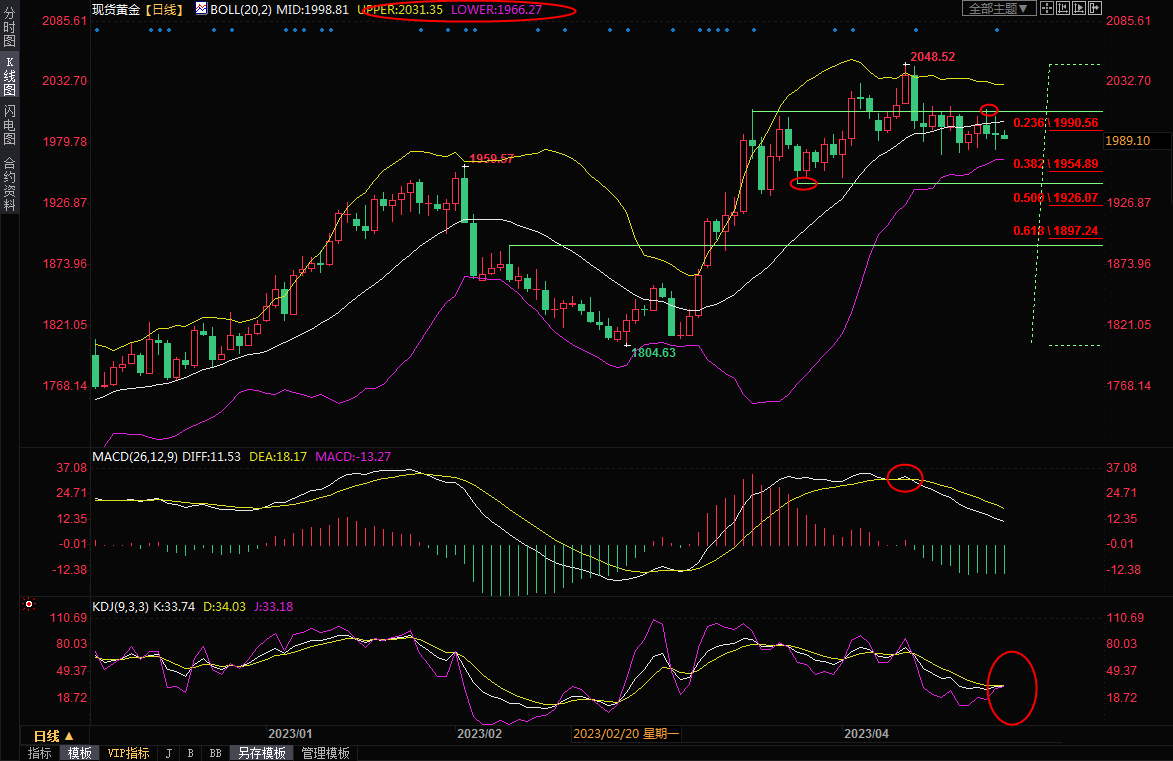This screenshot has height=761, width=1173.
Task: Click the chart playback icon at top right
Action: coord(1078,8)
